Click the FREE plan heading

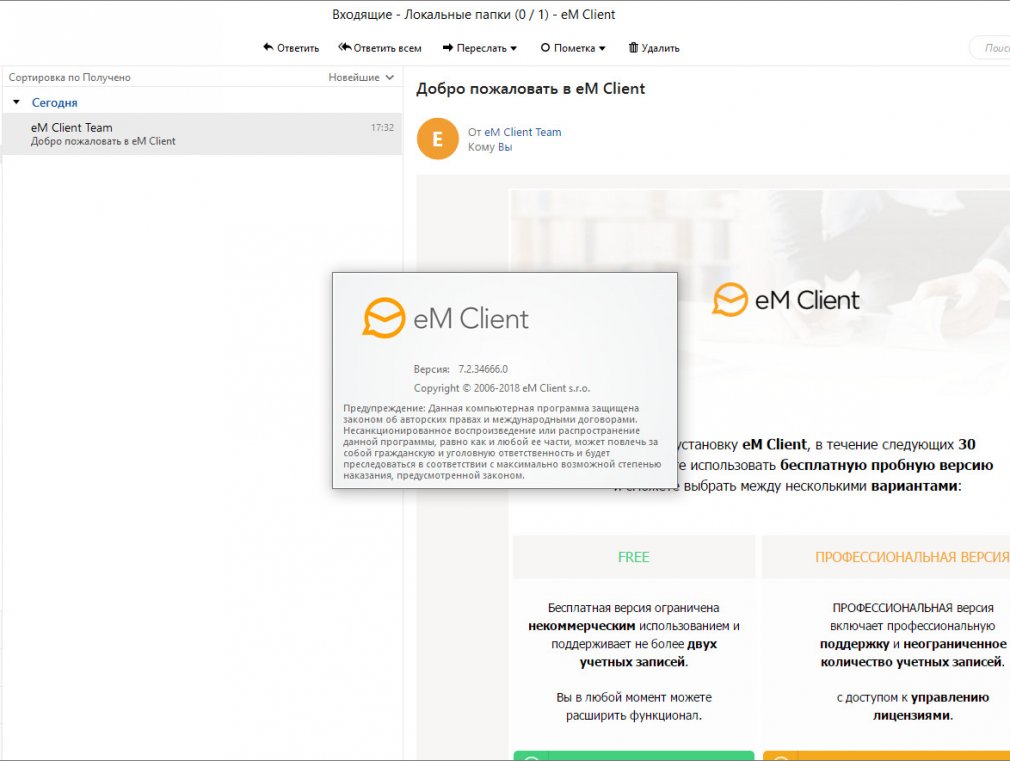[x=633, y=557]
